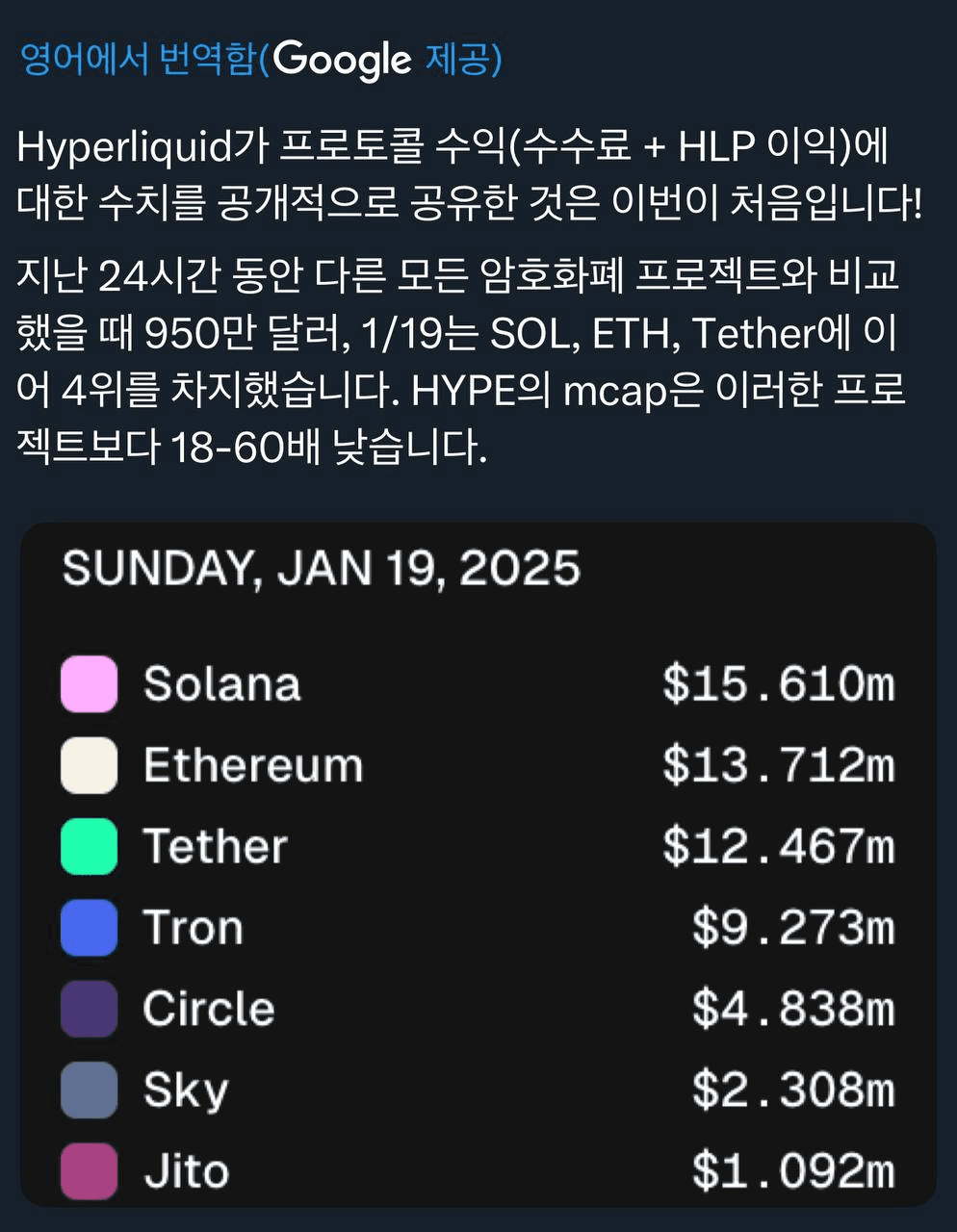Viewport: 957px width, 1232px height.
Task: Select the Jito row label
Action: [187, 1171]
